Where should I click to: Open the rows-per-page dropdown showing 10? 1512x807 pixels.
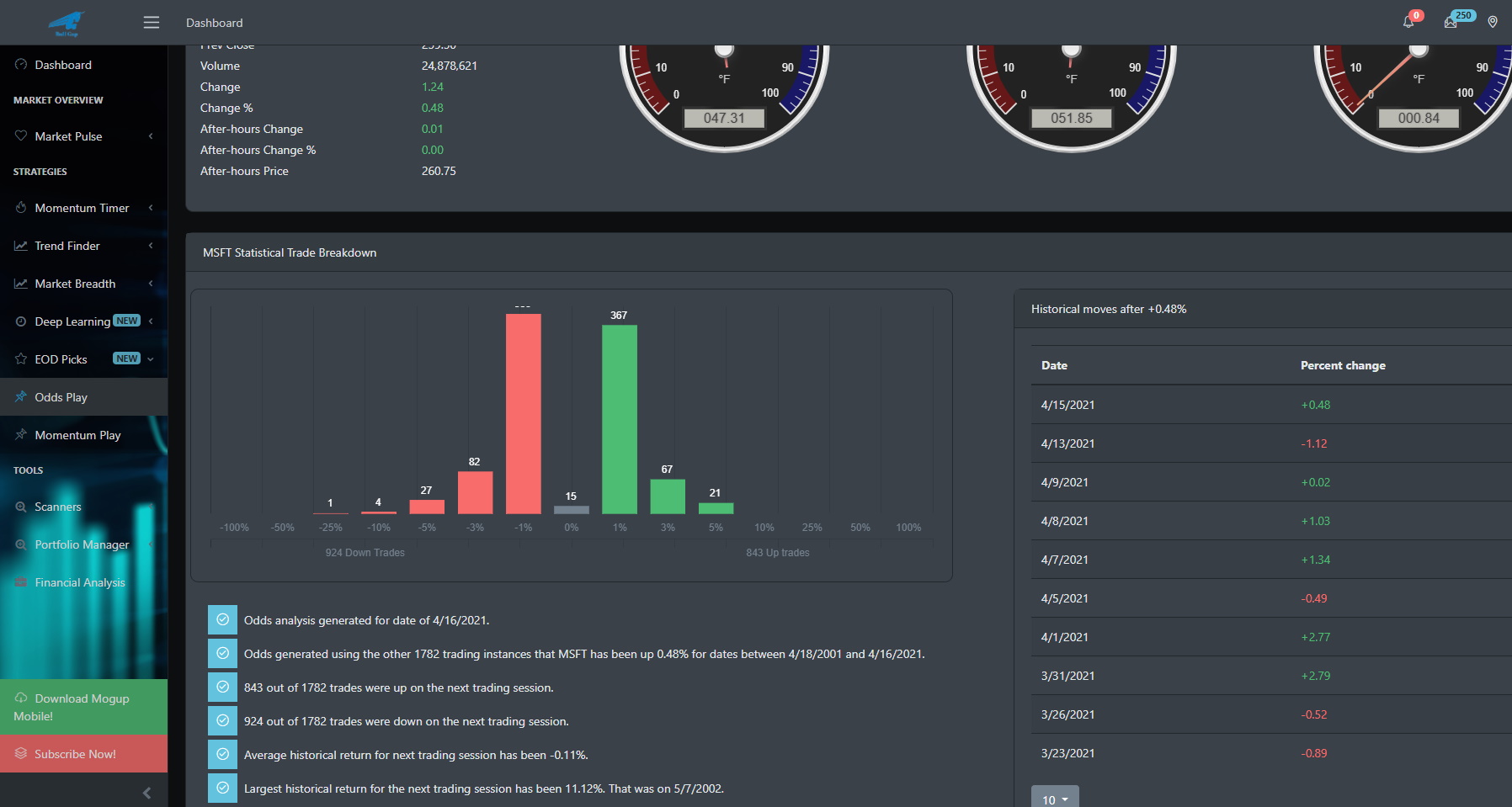(x=1055, y=799)
